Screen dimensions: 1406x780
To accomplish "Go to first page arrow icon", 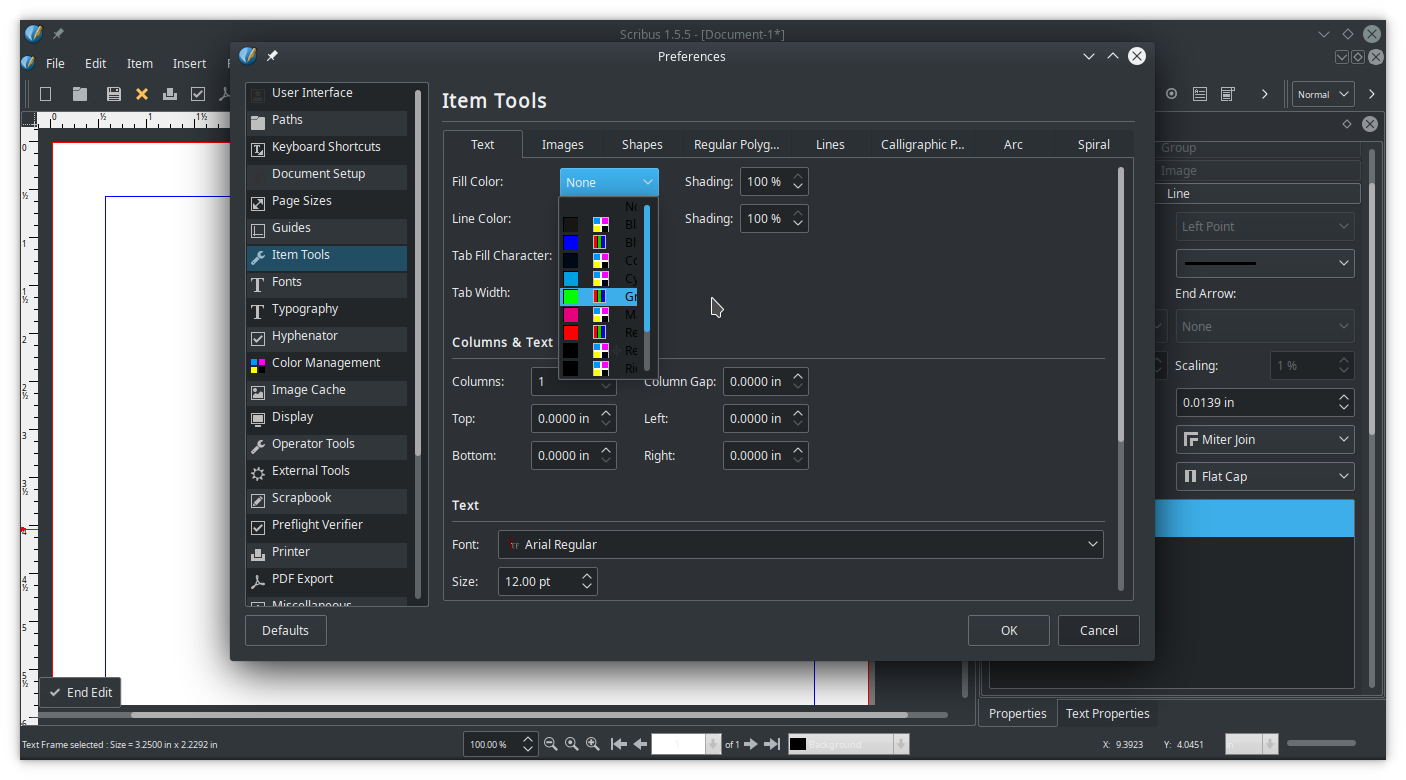I will pyautogui.click(x=618, y=744).
